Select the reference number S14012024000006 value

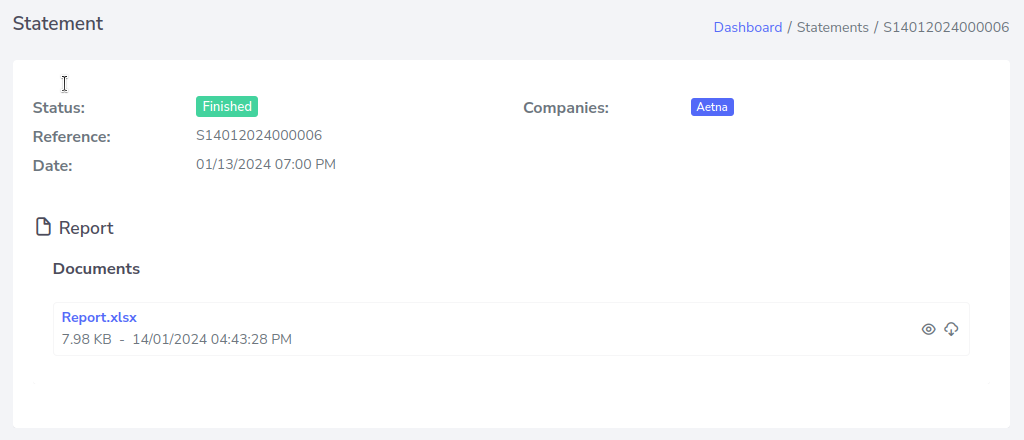coord(259,135)
